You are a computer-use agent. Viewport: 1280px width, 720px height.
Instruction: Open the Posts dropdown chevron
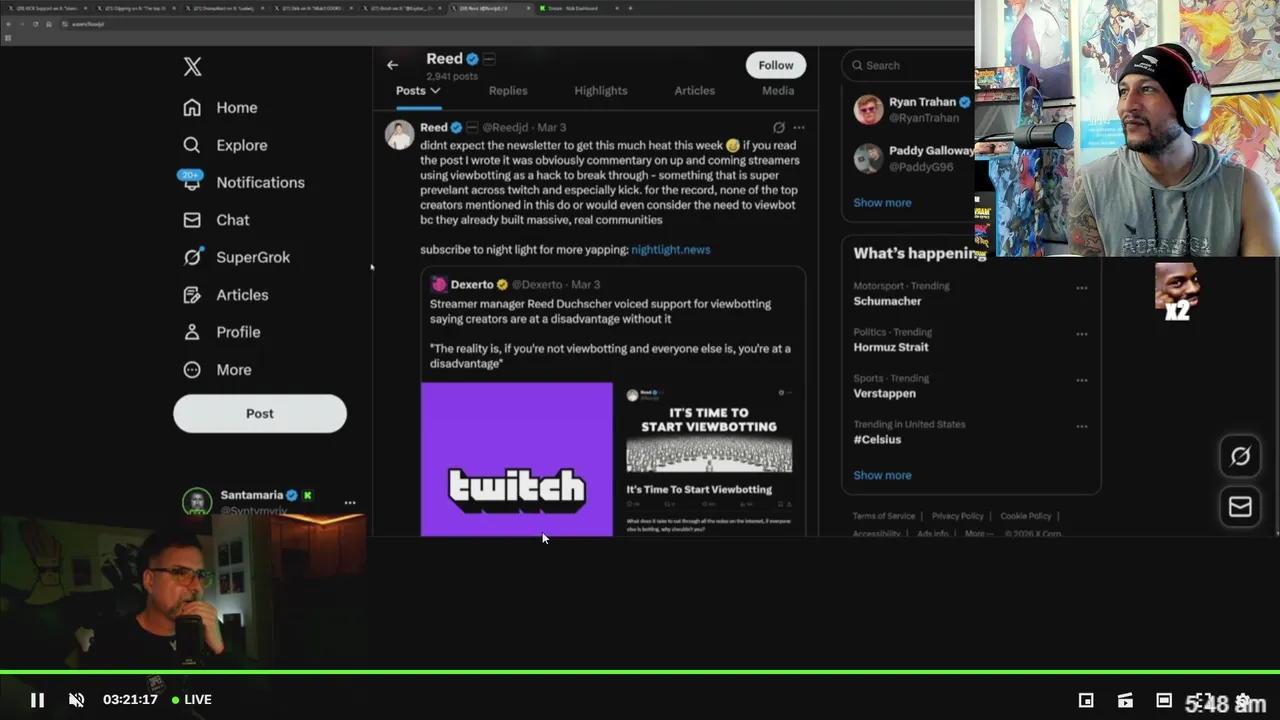tap(435, 90)
